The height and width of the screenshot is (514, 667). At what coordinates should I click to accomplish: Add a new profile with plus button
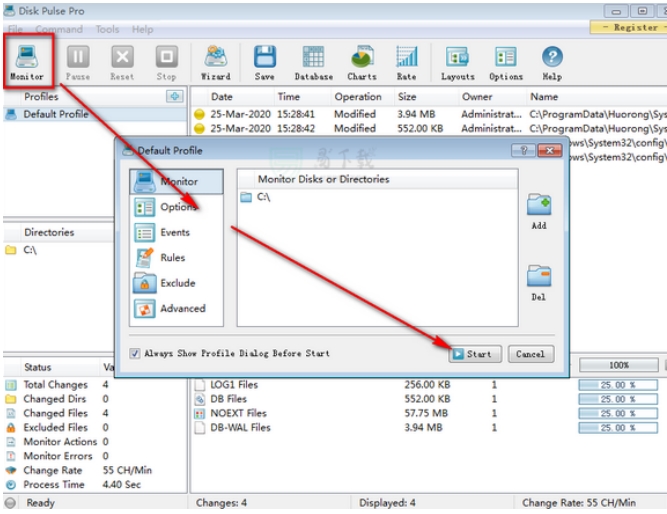tap(174, 97)
